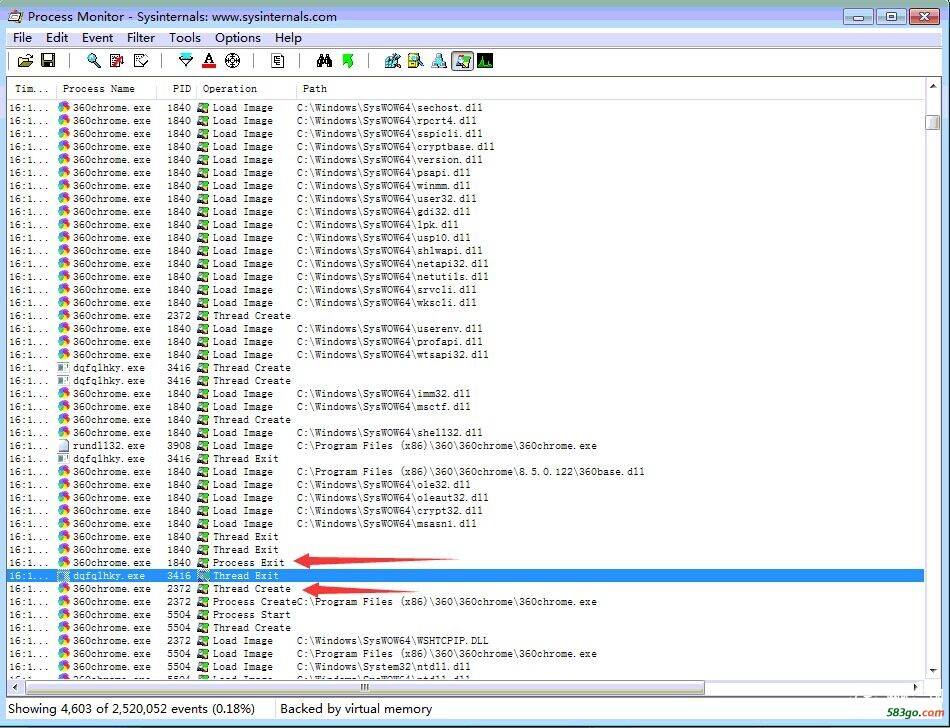The width and height of the screenshot is (950, 728).
Task: Click the Process Monitor title bar icon
Action: [x=16, y=16]
